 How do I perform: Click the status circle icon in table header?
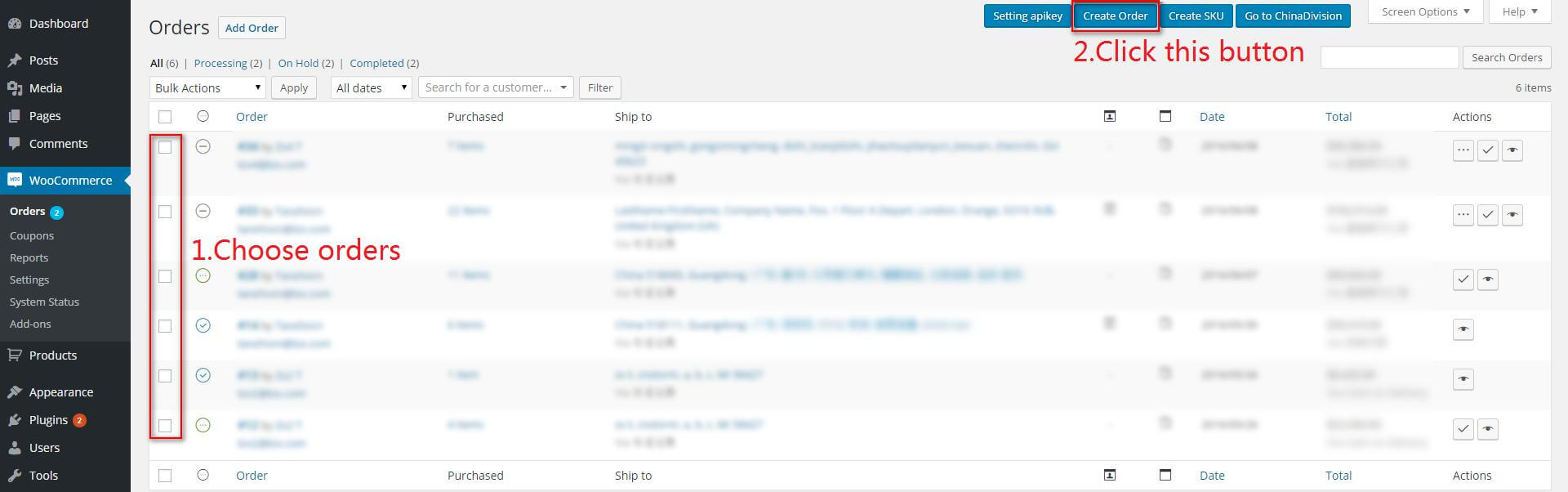click(203, 117)
